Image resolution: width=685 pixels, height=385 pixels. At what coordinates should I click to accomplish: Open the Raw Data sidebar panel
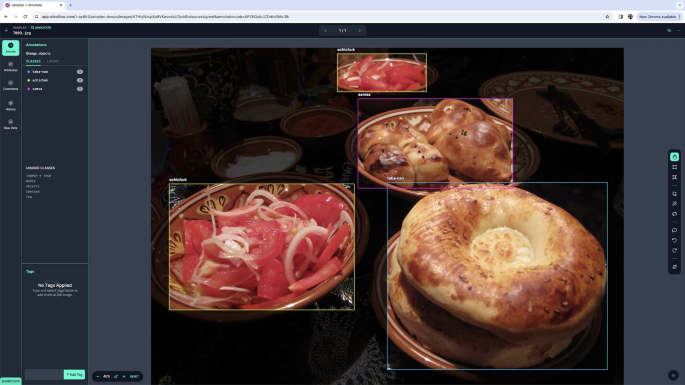(10, 124)
